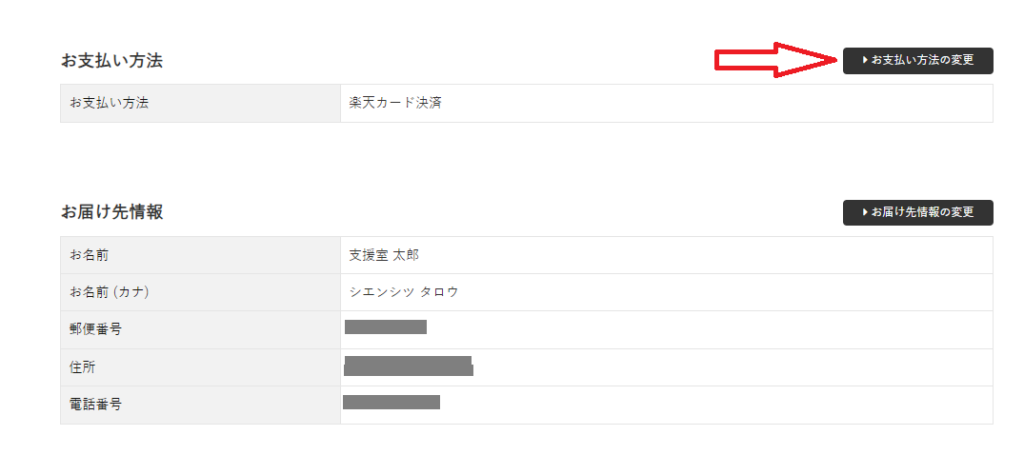The image size is (1024, 455).
Task: Click triangle icon in お届け先情報の変更 button
Action: 865,213
